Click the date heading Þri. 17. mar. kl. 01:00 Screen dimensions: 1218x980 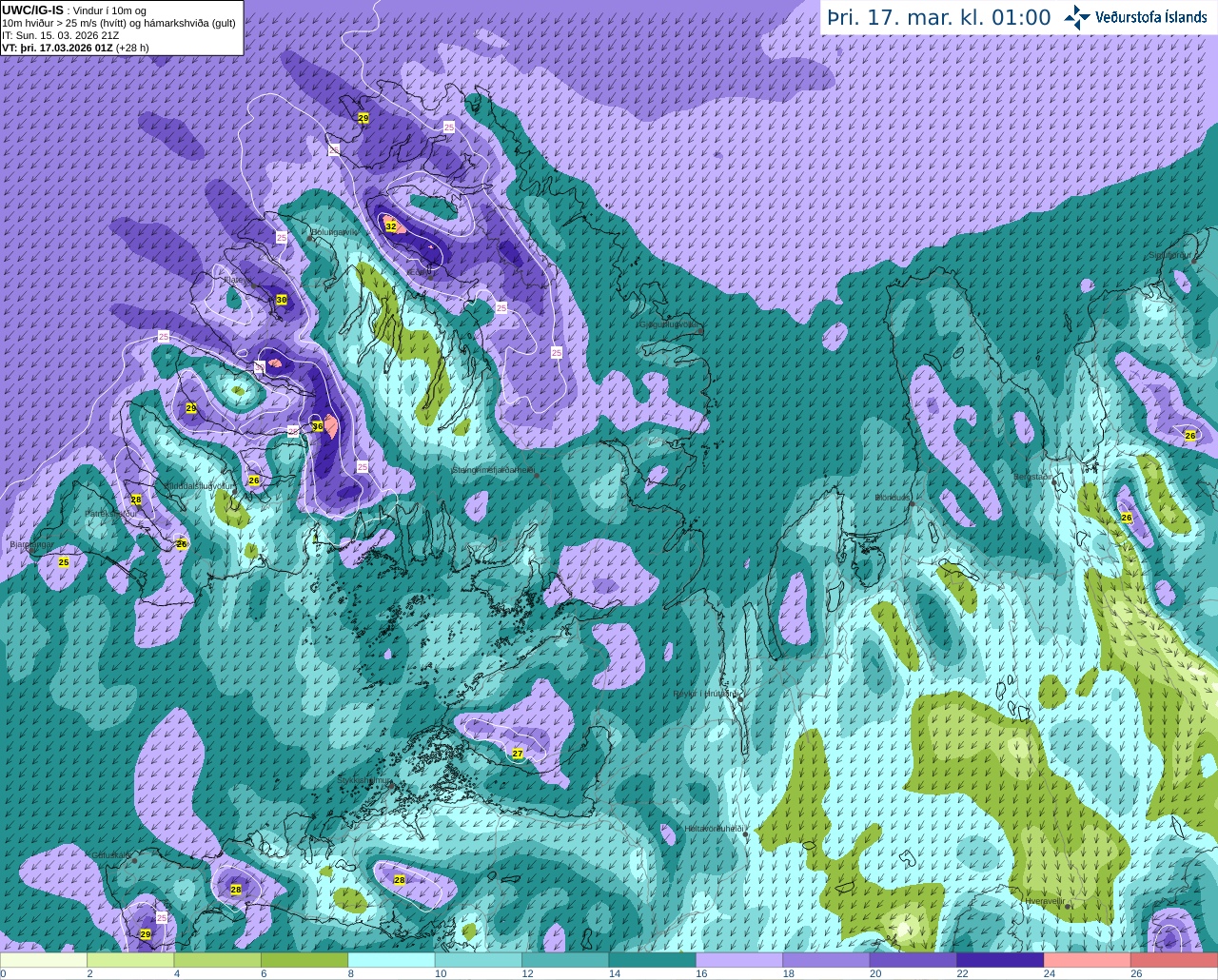938,18
